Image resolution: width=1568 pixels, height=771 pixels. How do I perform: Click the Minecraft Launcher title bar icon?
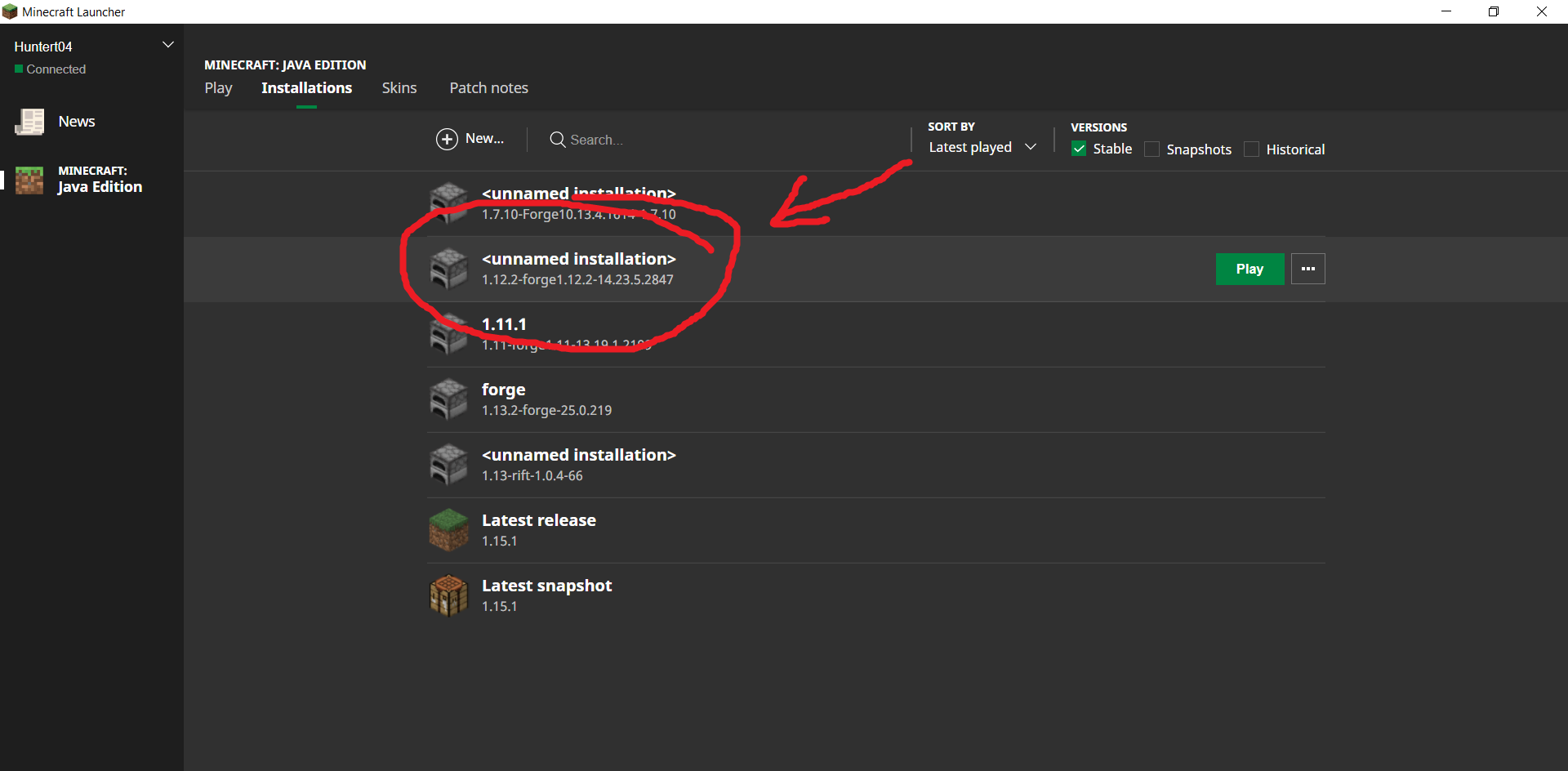[10, 11]
